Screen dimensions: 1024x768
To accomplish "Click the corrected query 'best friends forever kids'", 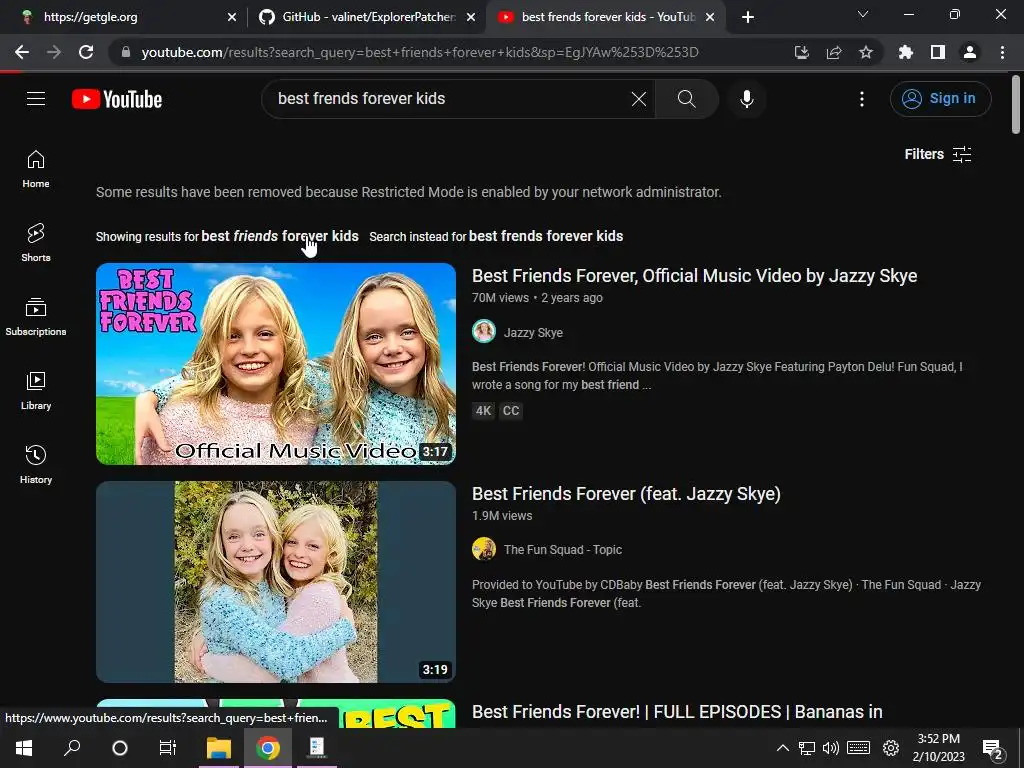I will (x=280, y=236).
